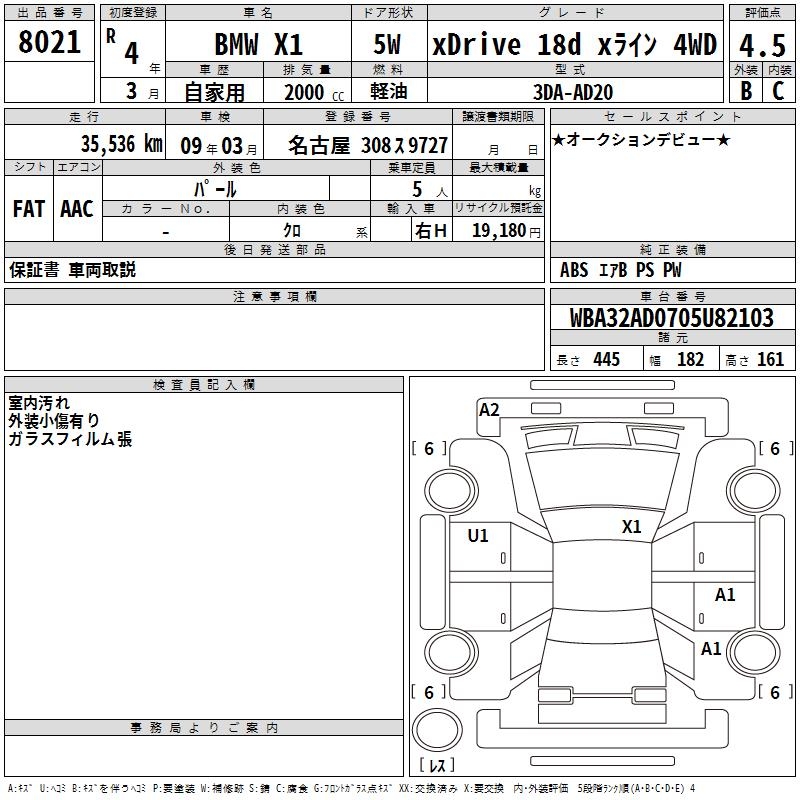Click the air conditioner value AAC
This screenshot has height=800, width=800.
(x=77, y=209)
